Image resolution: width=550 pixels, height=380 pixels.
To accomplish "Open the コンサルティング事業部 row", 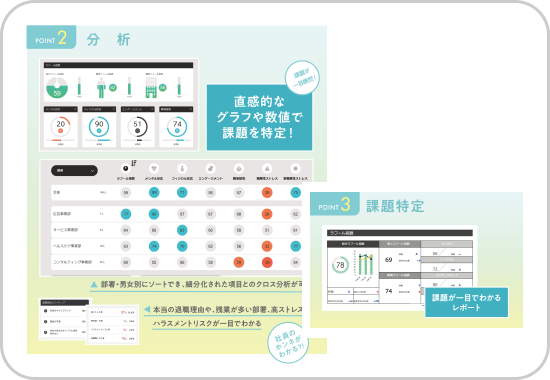I will 176,262.
